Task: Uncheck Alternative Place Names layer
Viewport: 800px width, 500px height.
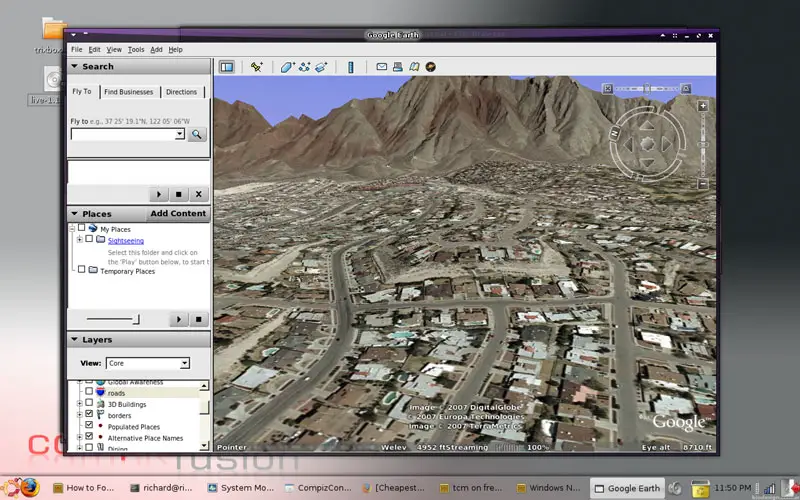Action: tap(89, 436)
